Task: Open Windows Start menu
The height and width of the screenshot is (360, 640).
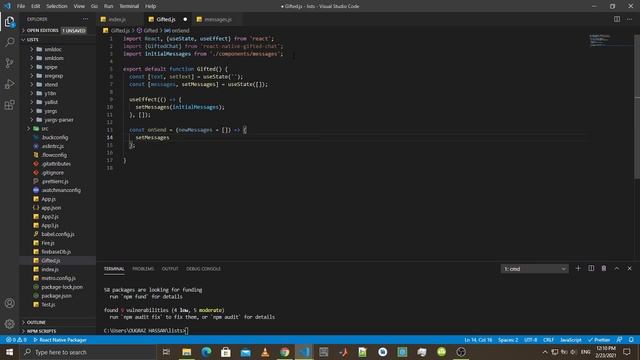Action: [9, 352]
